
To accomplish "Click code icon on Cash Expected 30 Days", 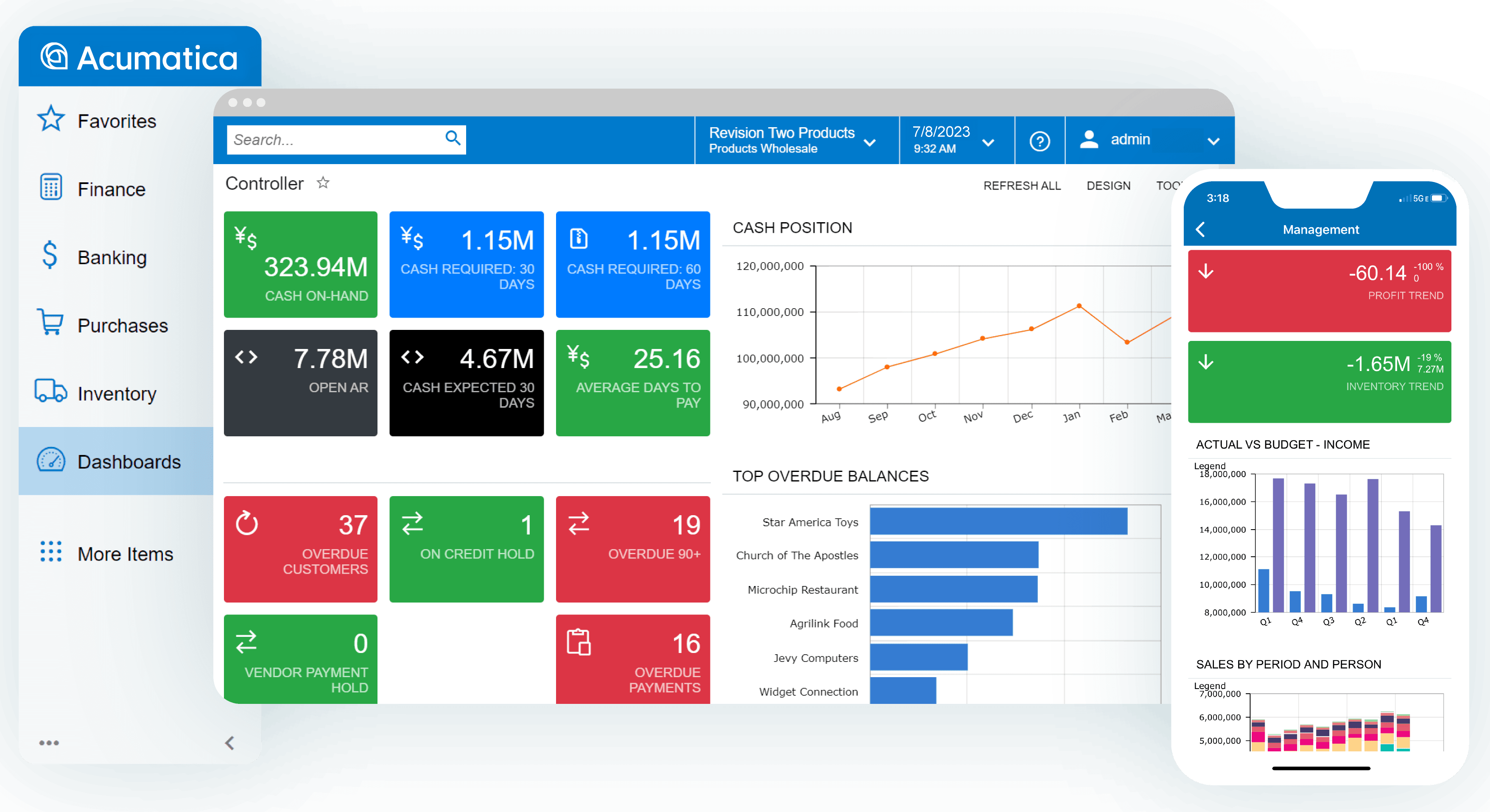I will point(412,357).
